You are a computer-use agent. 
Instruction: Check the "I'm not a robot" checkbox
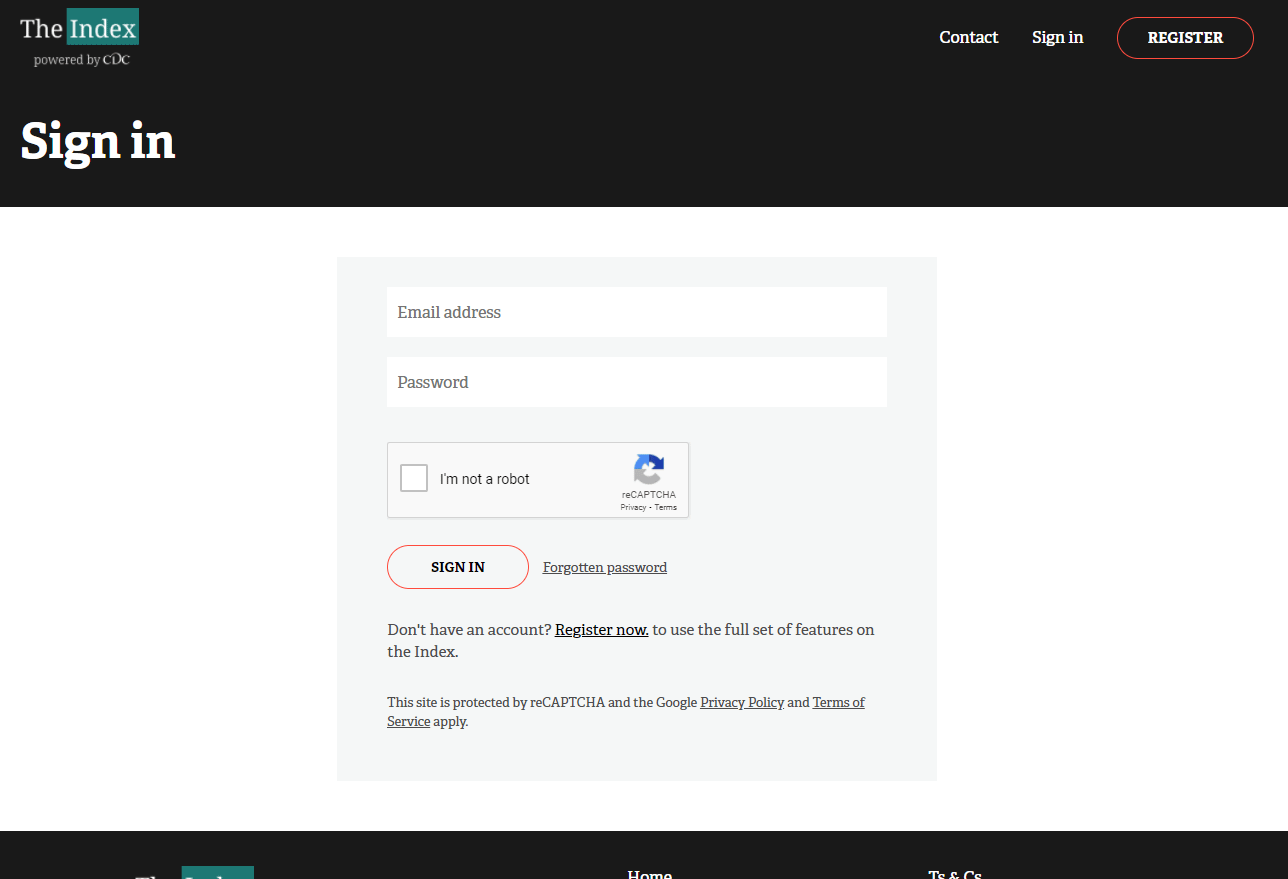click(x=414, y=479)
